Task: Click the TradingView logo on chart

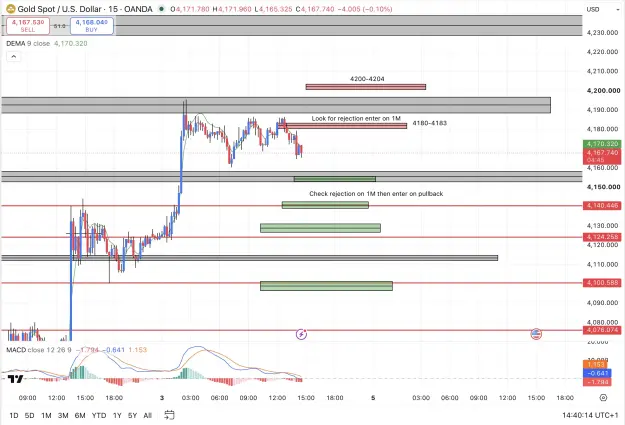Action: coord(16,379)
